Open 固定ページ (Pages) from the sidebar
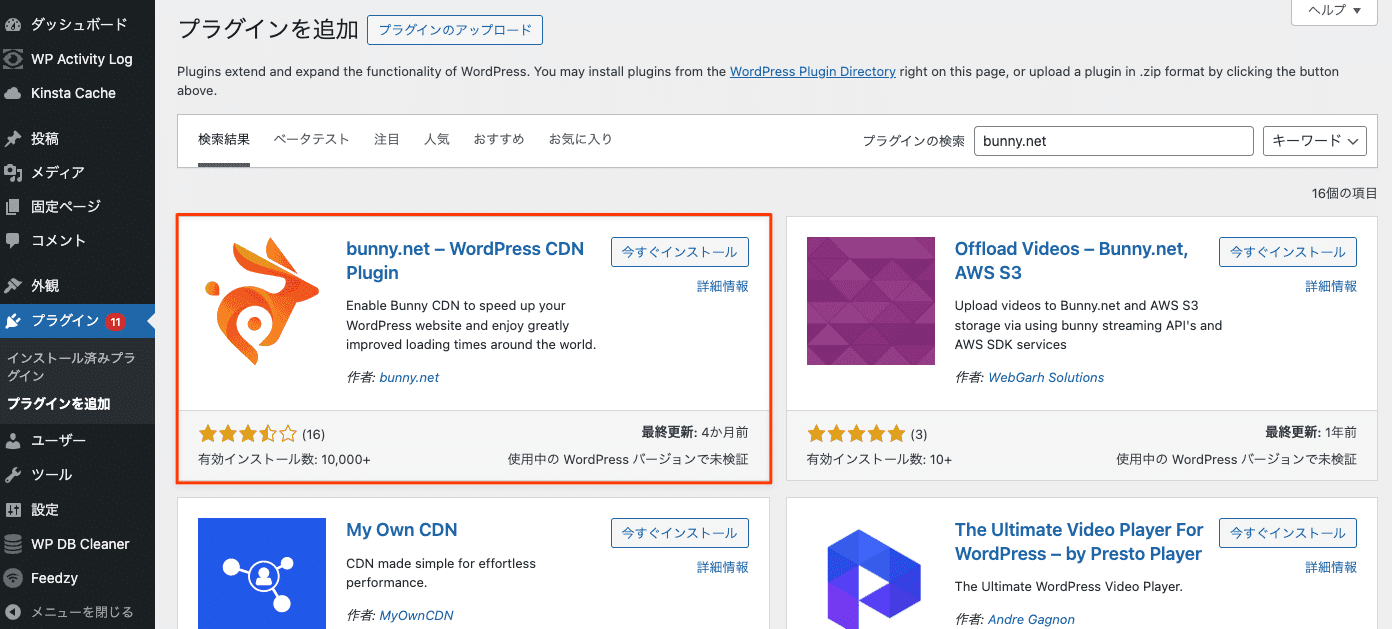1392x629 pixels. [60, 206]
